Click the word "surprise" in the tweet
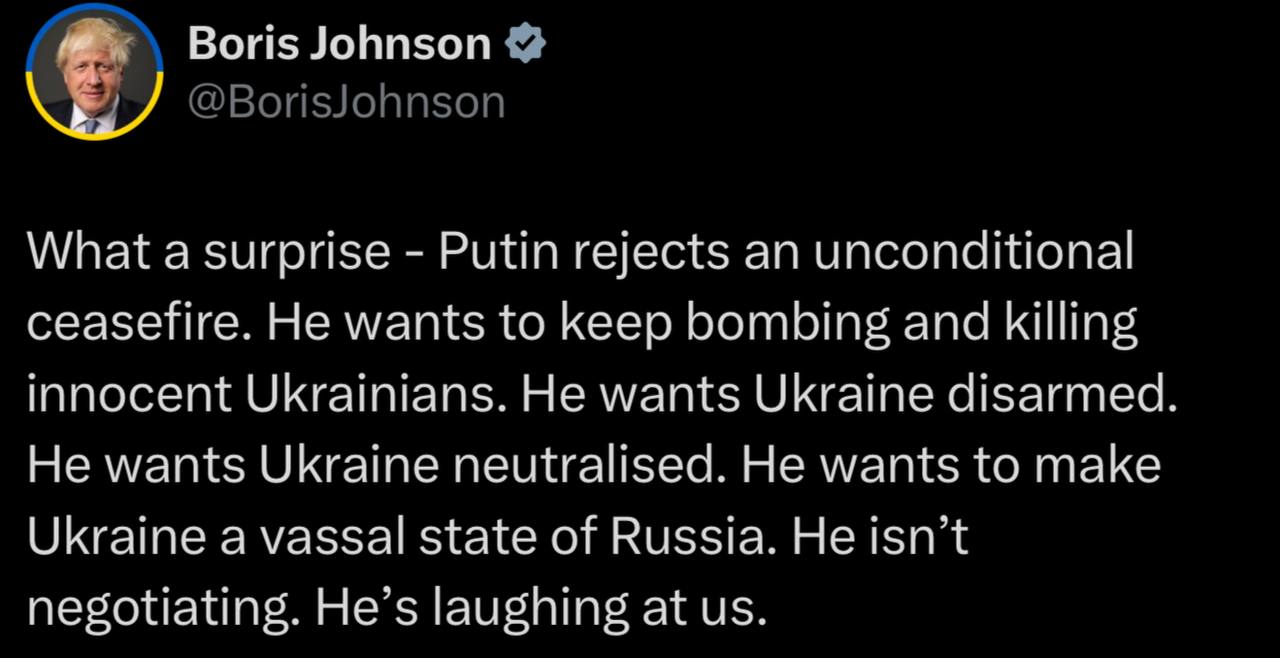This screenshot has width=1280, height=658. [295, 253]
